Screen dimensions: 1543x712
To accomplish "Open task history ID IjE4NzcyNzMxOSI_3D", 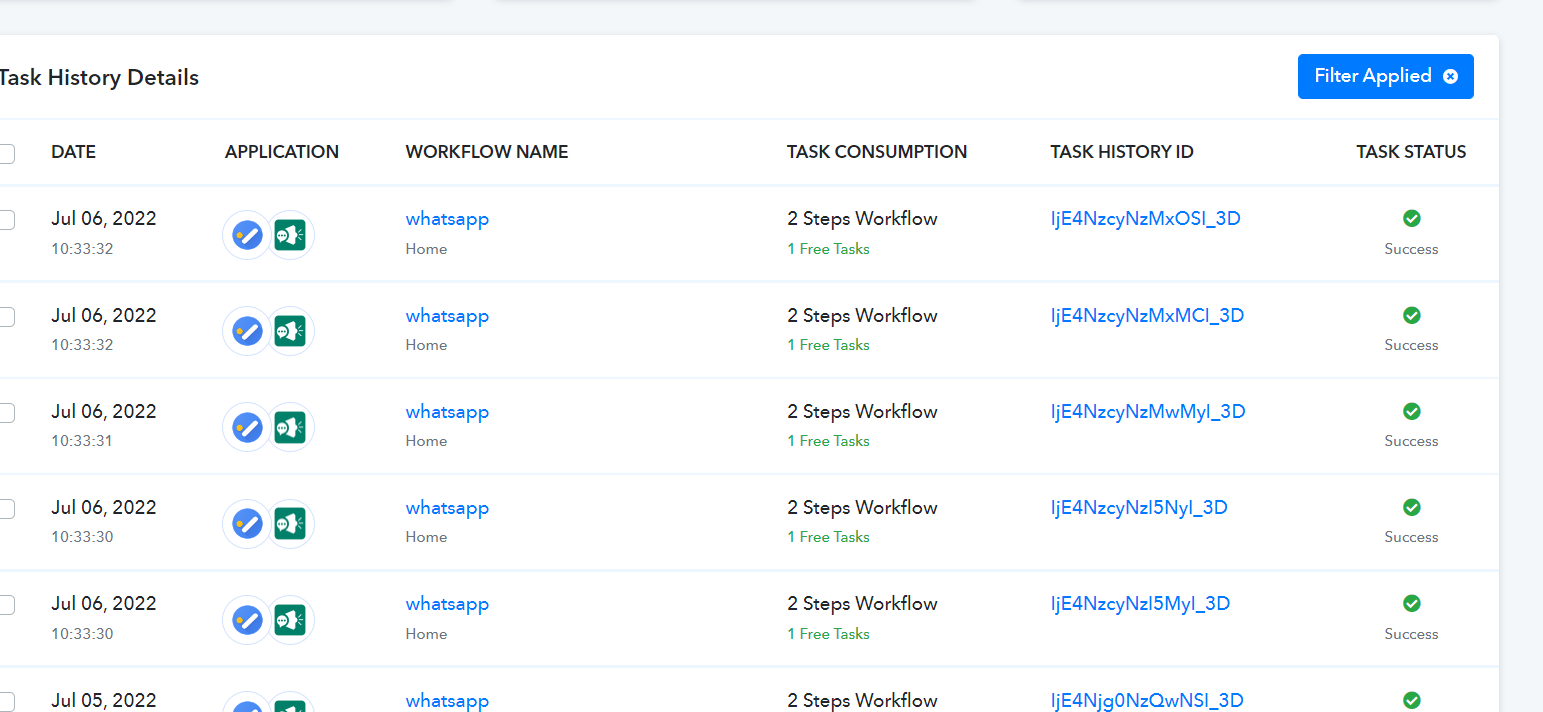I will pos(1145,218).
